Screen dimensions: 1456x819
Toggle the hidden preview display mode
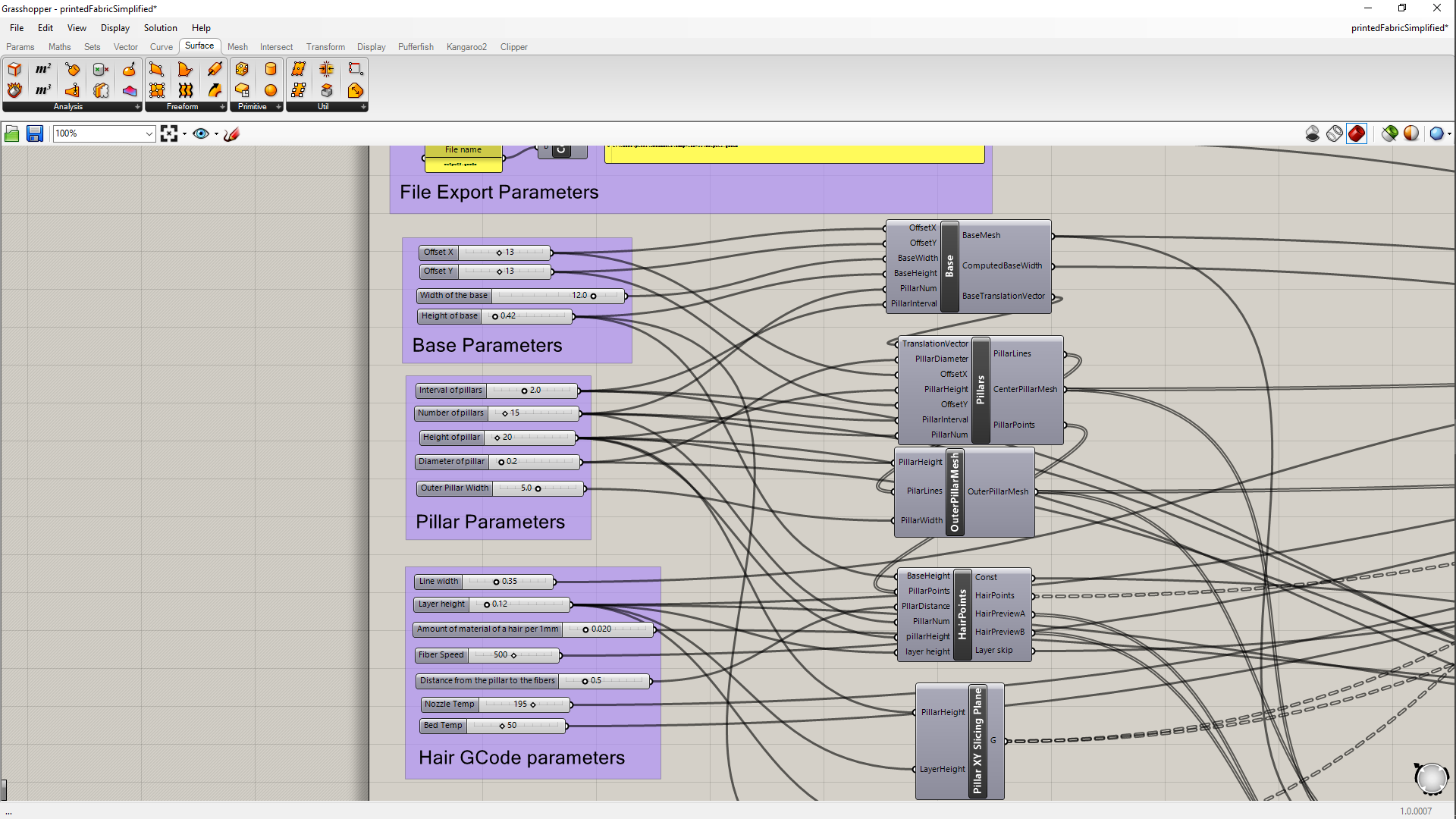pyautogui.click(x=1313, y=133)
